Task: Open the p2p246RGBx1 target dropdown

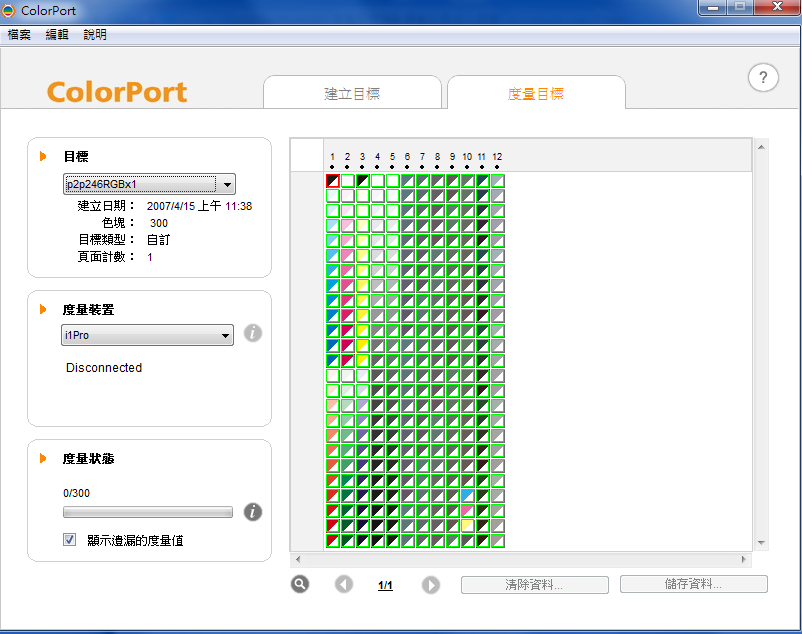Action: 149,184
